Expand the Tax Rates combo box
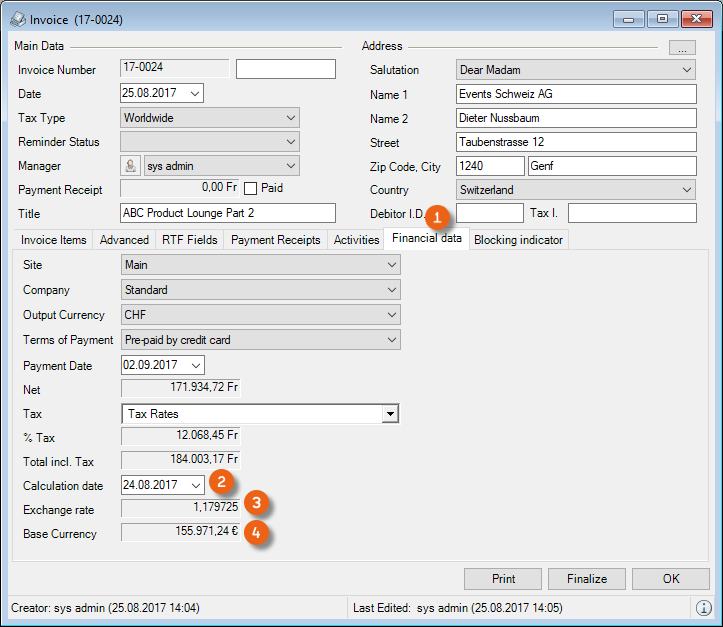 [390, 414]
